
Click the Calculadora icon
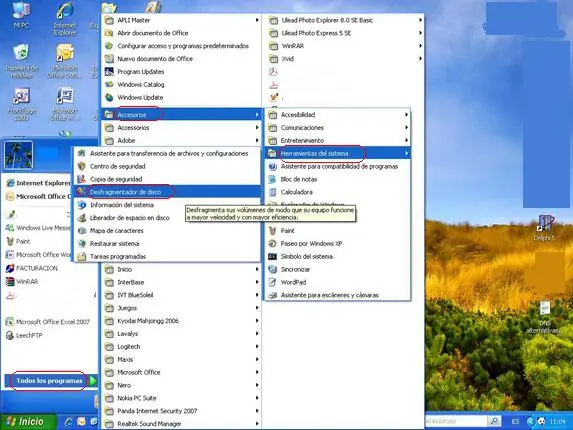tap(273, 192)
